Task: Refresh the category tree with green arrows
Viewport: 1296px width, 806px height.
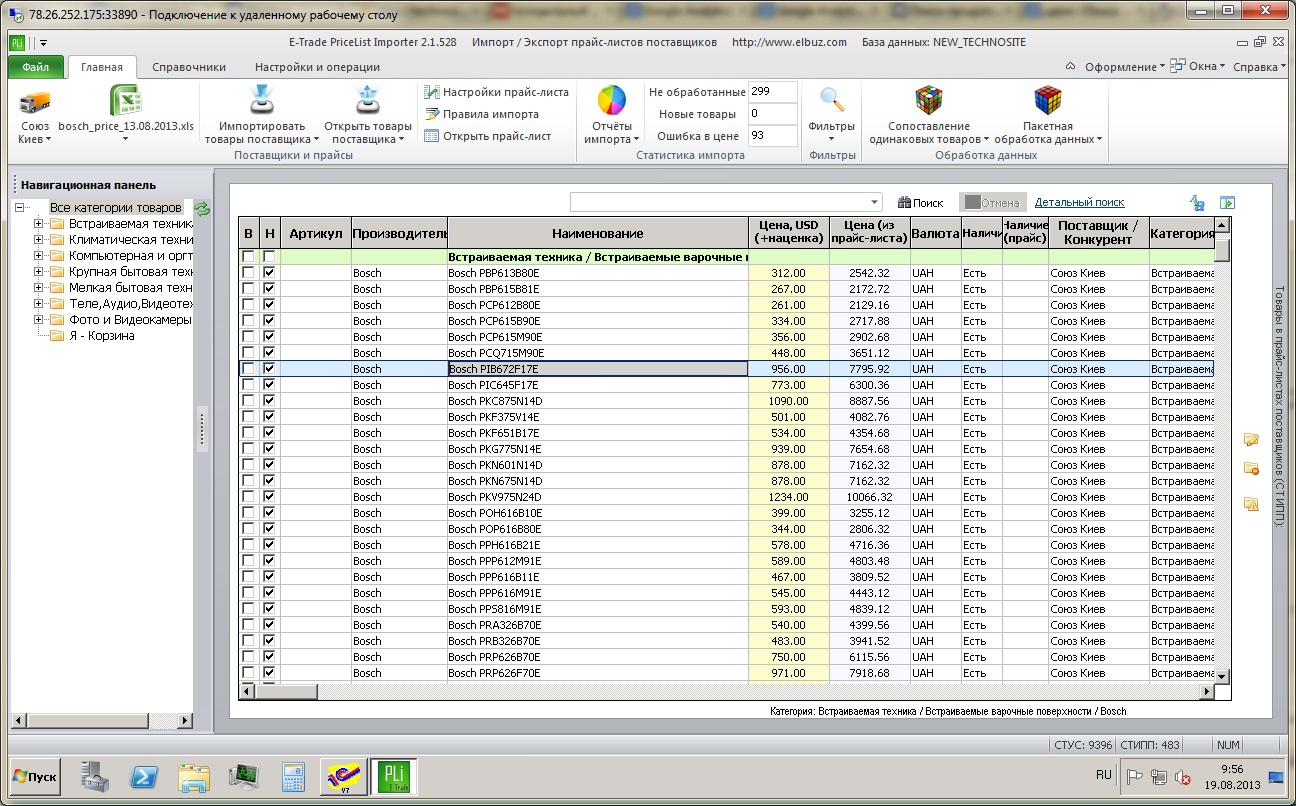Action: 202,208
